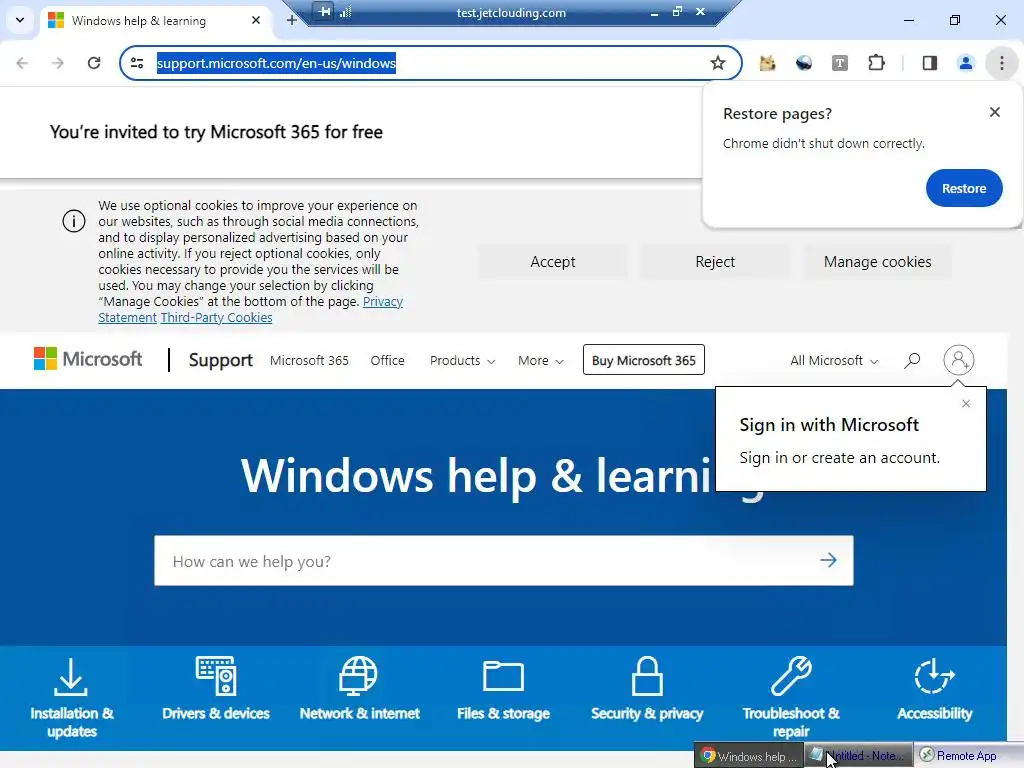Click the cookie notice info icon

(x=74, y=221)
